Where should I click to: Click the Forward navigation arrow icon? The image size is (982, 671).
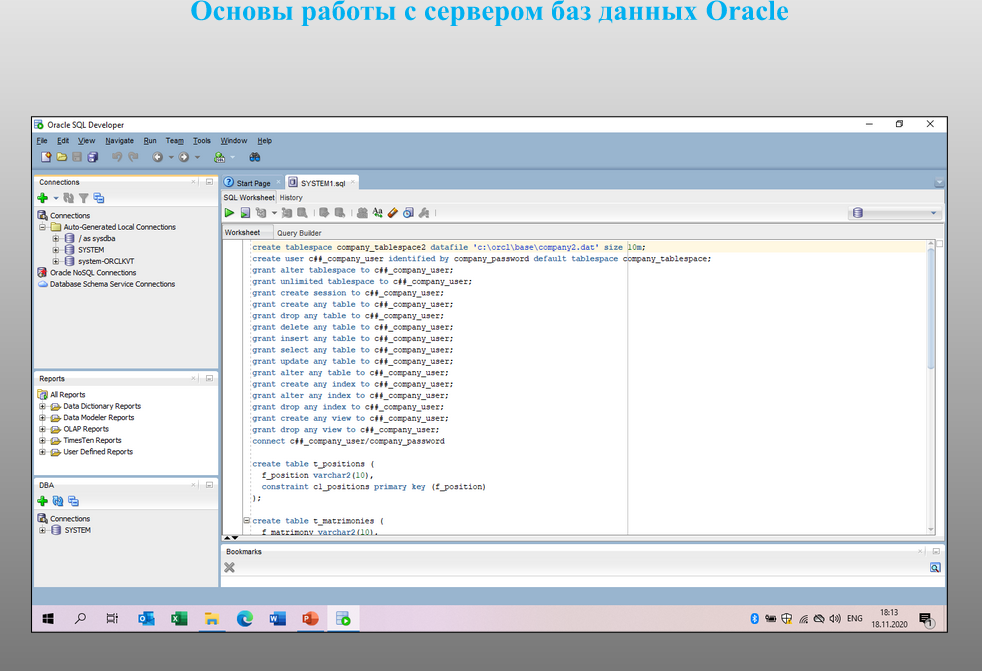pyautogui.click(x=183, y=157)
